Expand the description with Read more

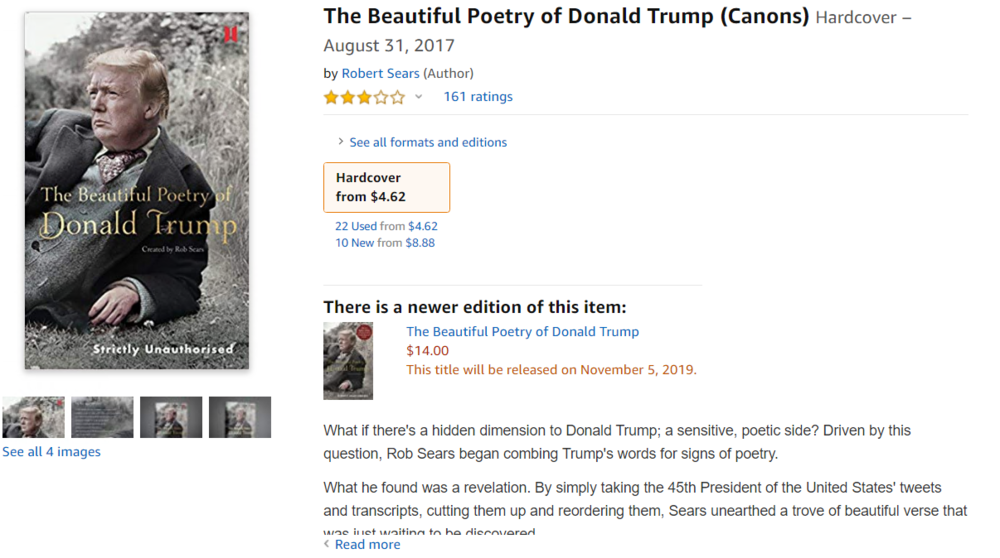click(367, 544)
